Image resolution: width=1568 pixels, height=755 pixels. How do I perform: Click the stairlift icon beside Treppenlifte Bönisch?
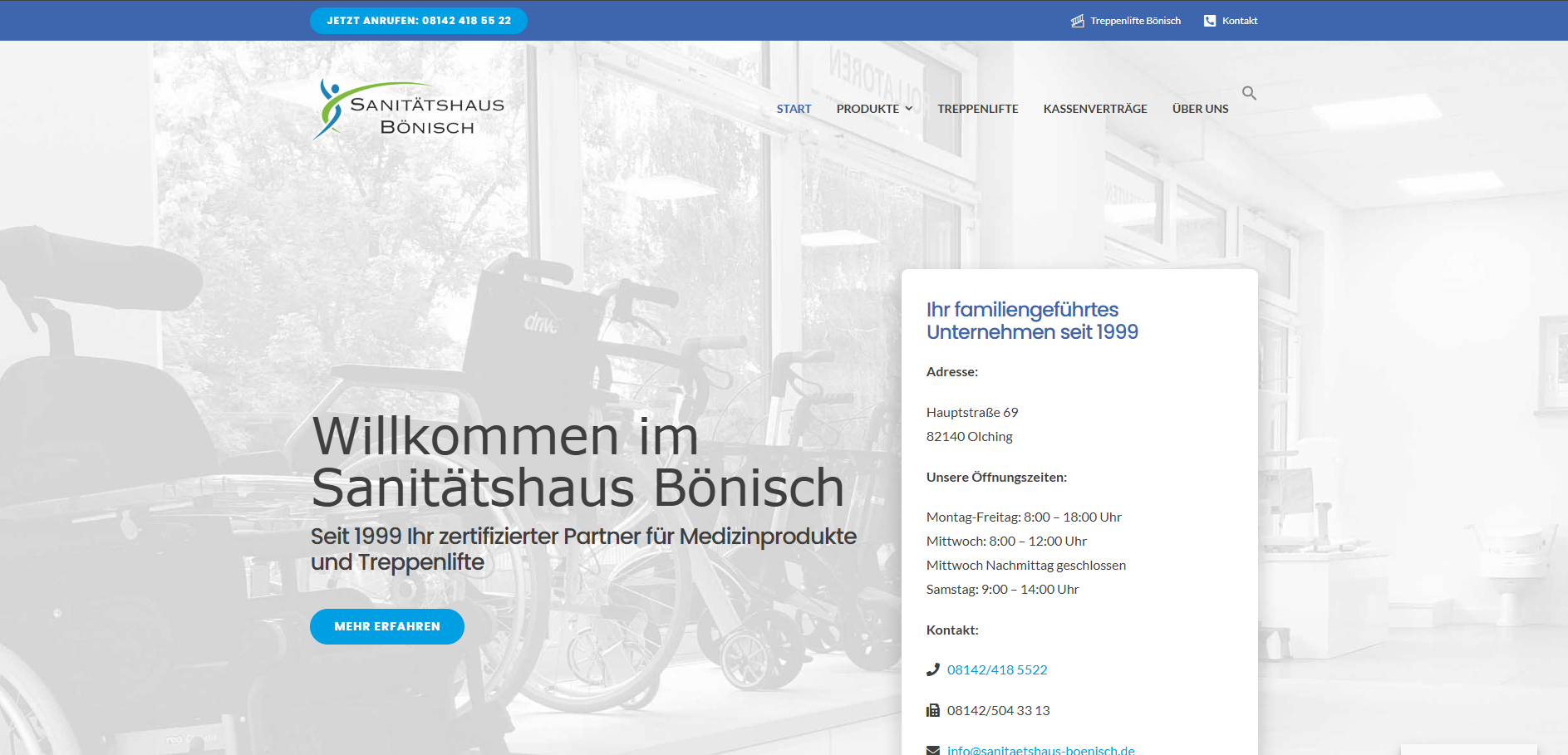[x=1078, y=21]
